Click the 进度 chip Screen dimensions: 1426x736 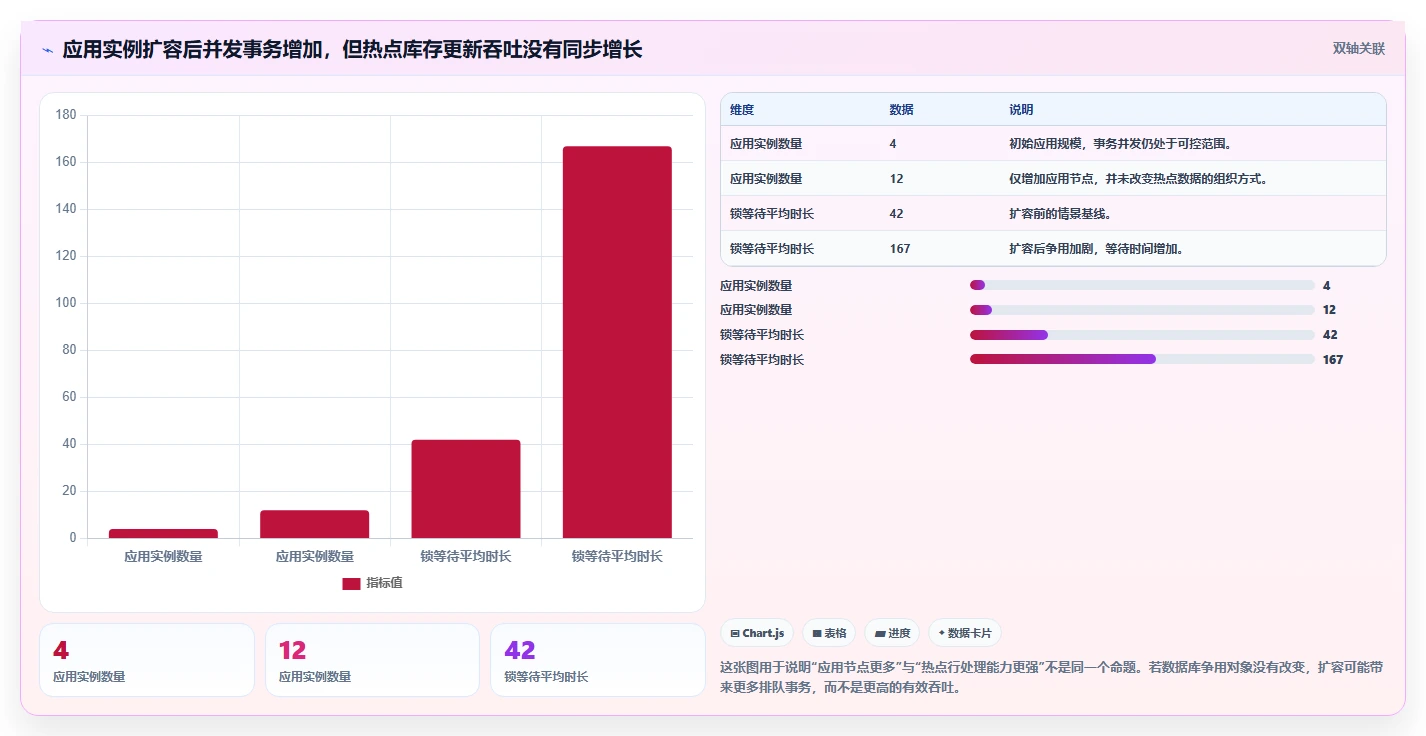pyautogui.click(x=892, y=633)
